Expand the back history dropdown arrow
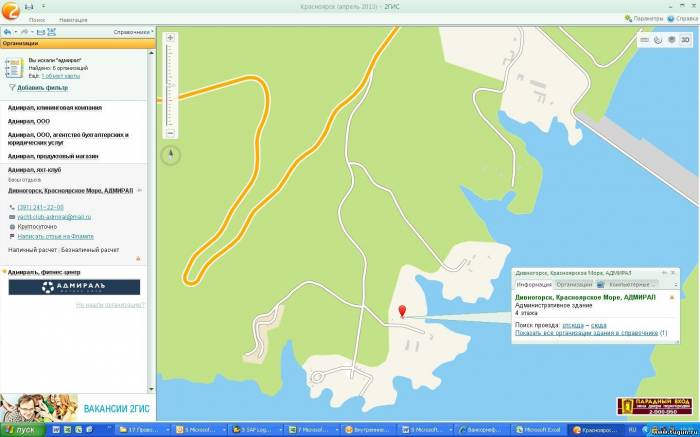 (x=16, y=32)
